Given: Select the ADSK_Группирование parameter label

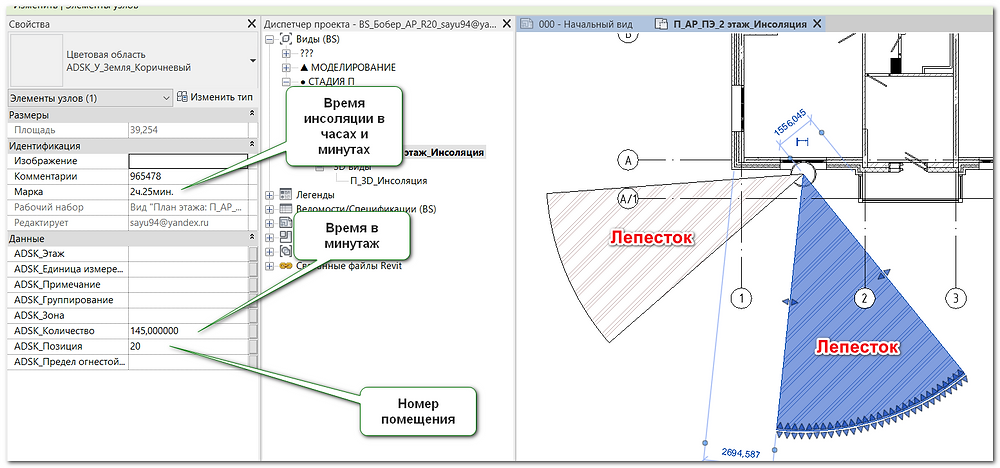Looking at the screenshot, I should pos(64,300).
